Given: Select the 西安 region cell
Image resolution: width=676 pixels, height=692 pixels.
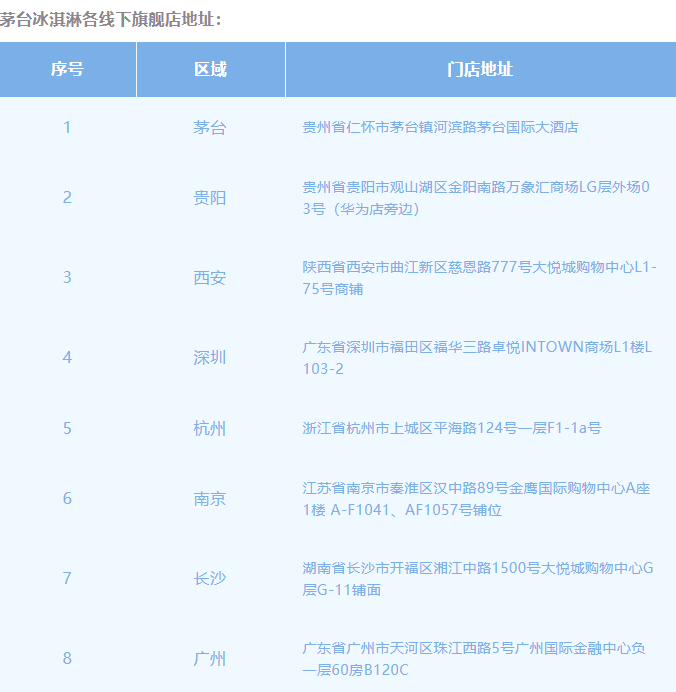Looking at the screenshot, I should 210,278.
